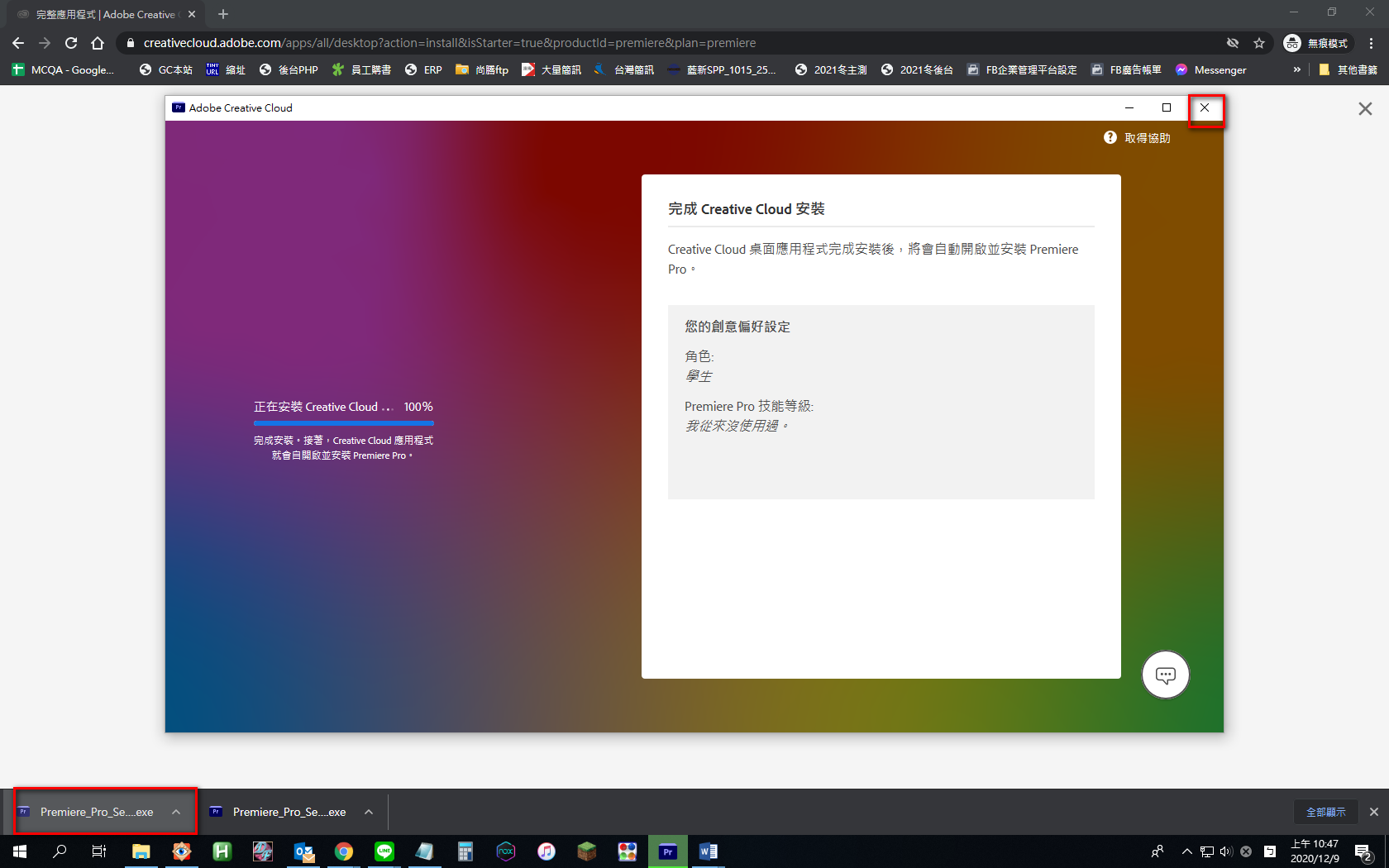1389x868 pixels.
Task: Expand the hidden bookmarks overflow chevron
Action: pyautogui.click(x=1296, y=70)
